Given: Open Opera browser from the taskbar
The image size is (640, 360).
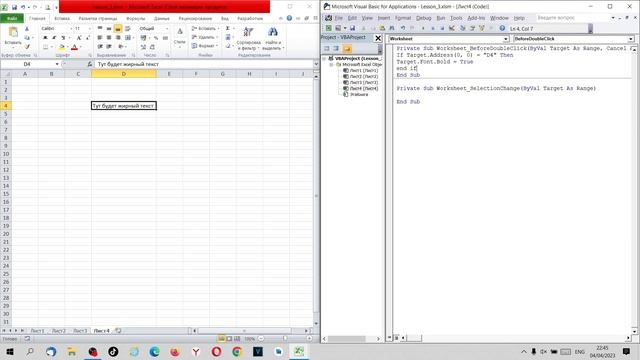Looking at the screenshot, I should [216, 351].
